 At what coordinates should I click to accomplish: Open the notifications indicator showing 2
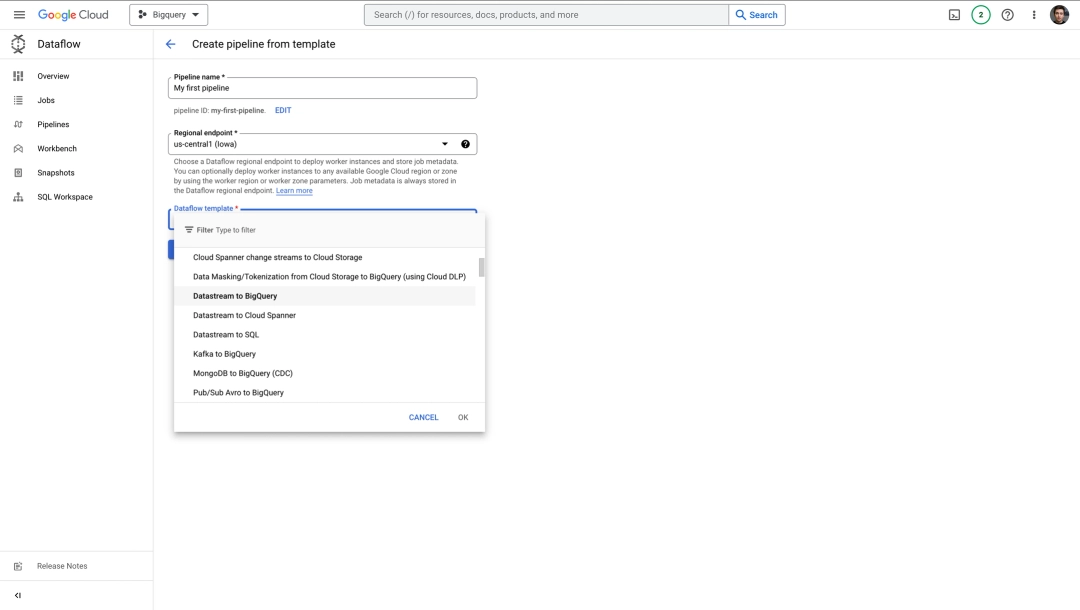(x=979, y=14)
